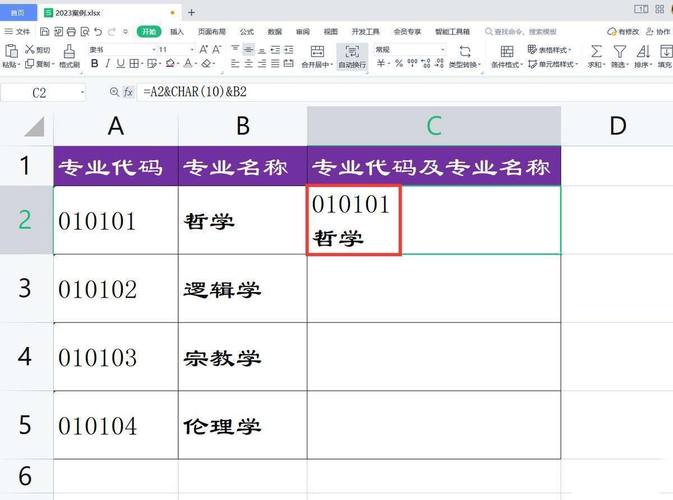673x500 pixels.
Task: Open a new tab with plus button
Action: (x=191, y=12)
